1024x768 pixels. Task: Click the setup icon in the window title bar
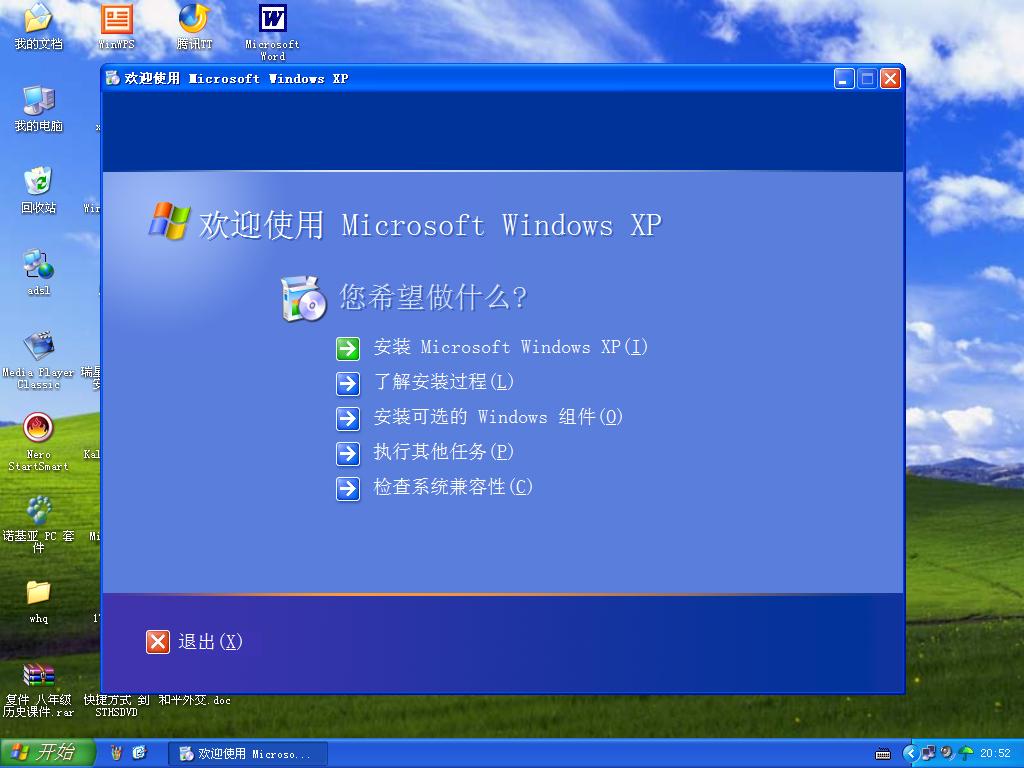click(x=113, y=78)
